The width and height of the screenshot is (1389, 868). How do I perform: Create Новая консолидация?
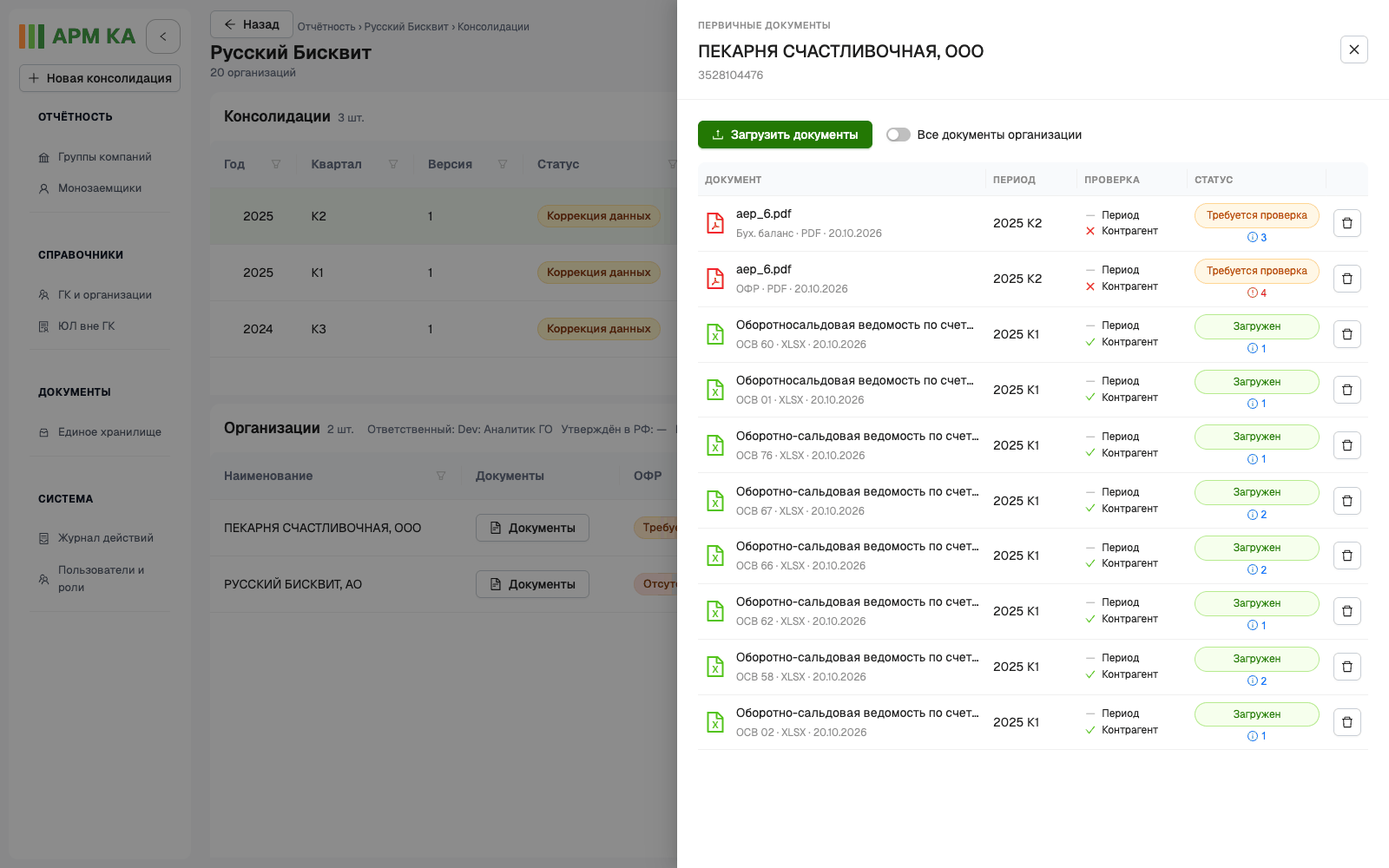[100, 78]
